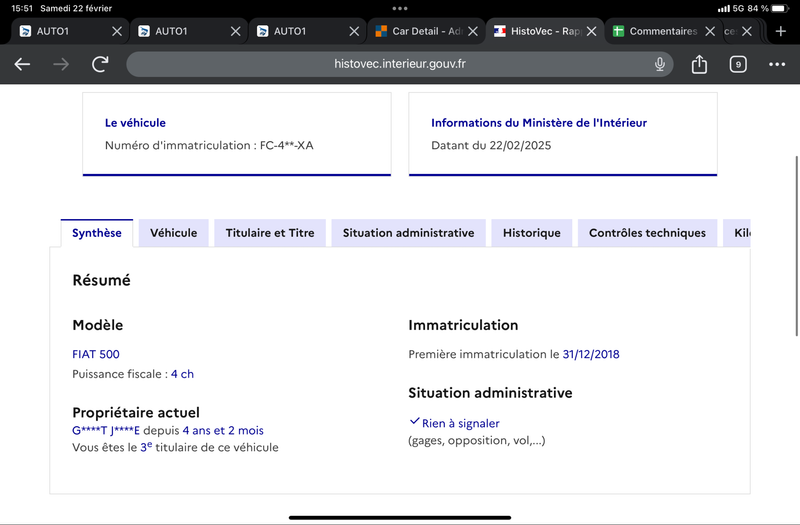The height and width of the screenshot is (525, 800).
Task: Open the browser three-dot menu
Action: click(777, 64)
